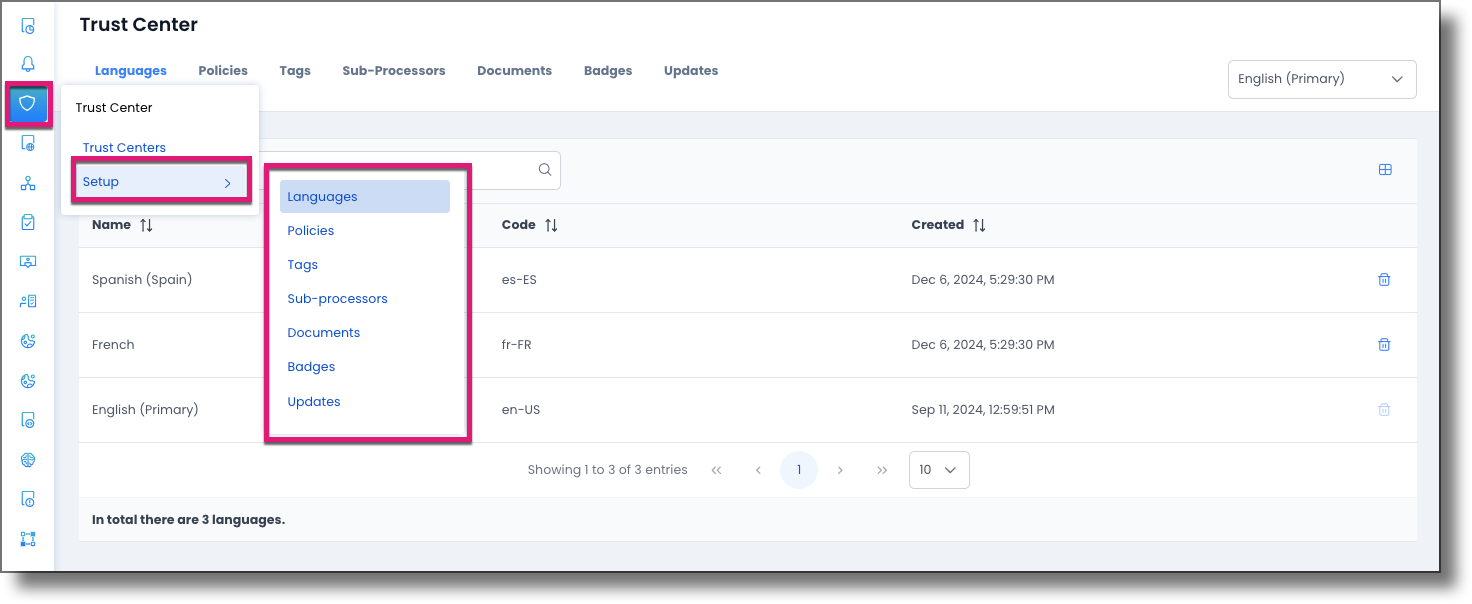1472x604 pixels.
Task: Delete the Spanish (Spain) language via trash icon
Action: (x=1384, y=279)
